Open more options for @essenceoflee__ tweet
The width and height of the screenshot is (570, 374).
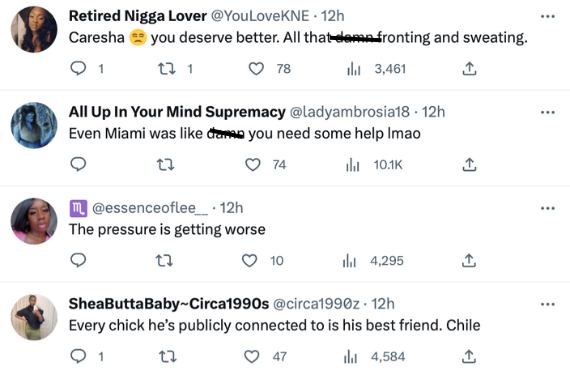click(547, 208)
